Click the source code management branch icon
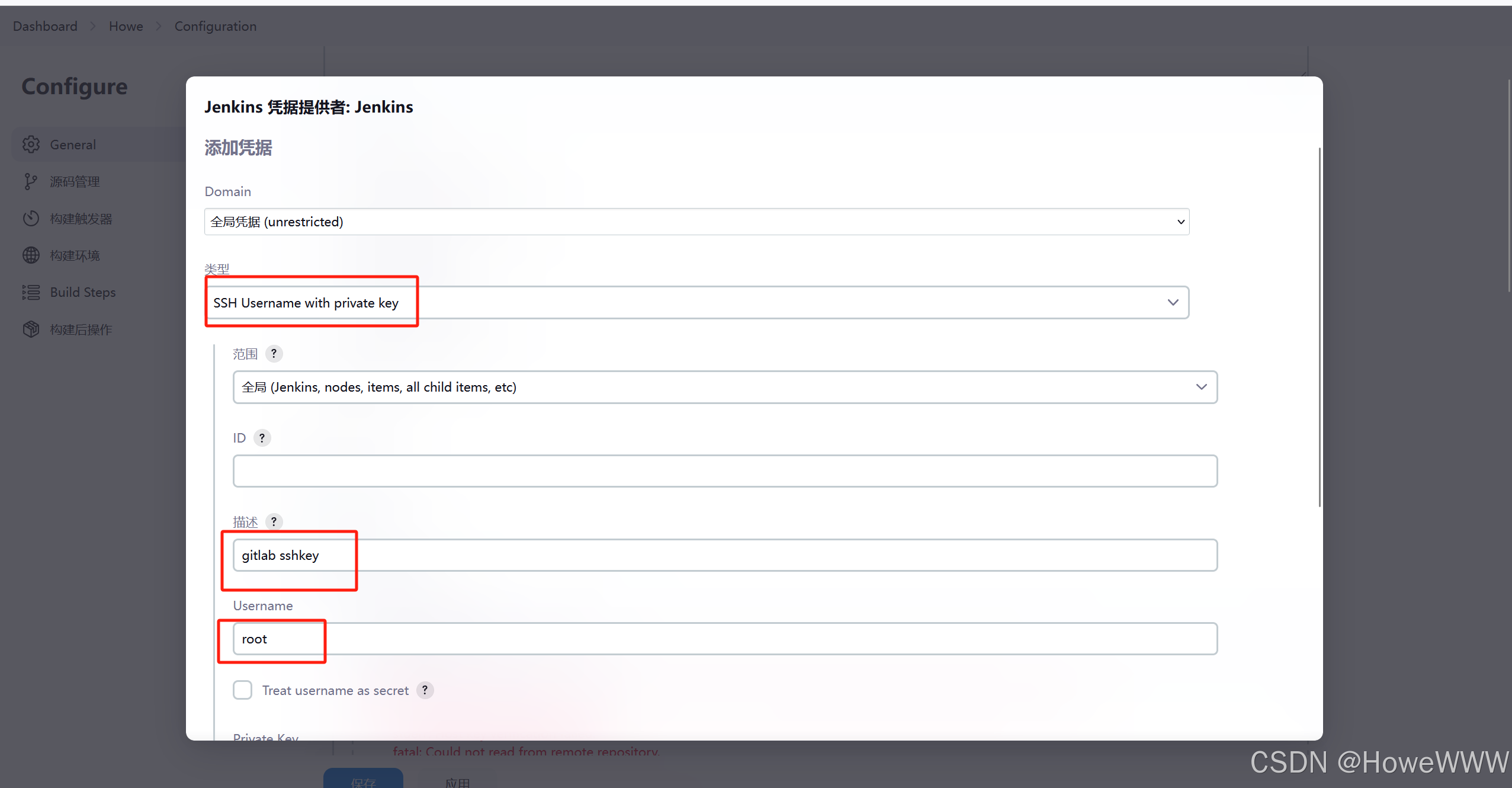Screen dimensions: 1512x788 click(x=31, y=182)
